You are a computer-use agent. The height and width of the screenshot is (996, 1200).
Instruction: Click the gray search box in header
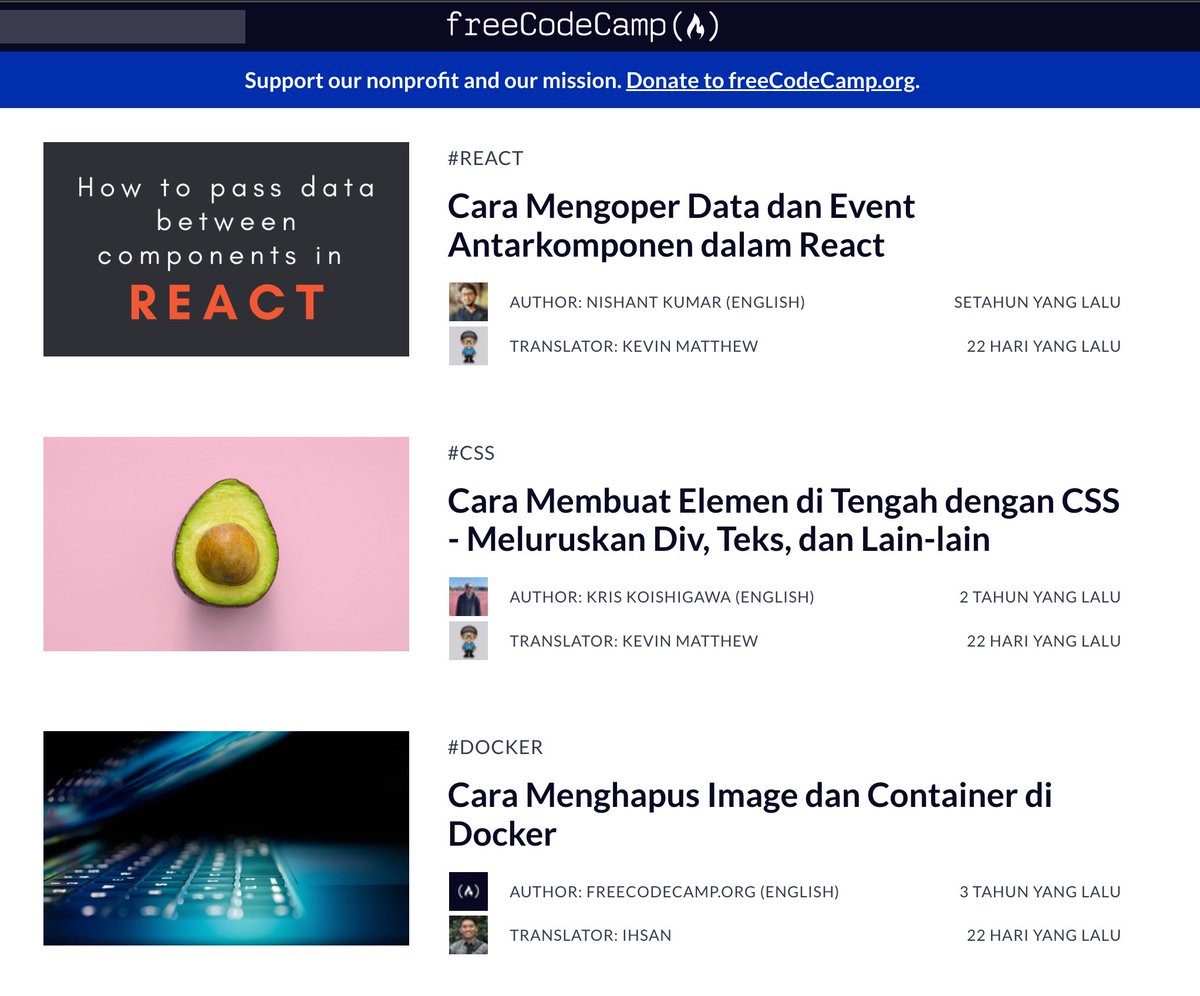click(x=122, y=26)
